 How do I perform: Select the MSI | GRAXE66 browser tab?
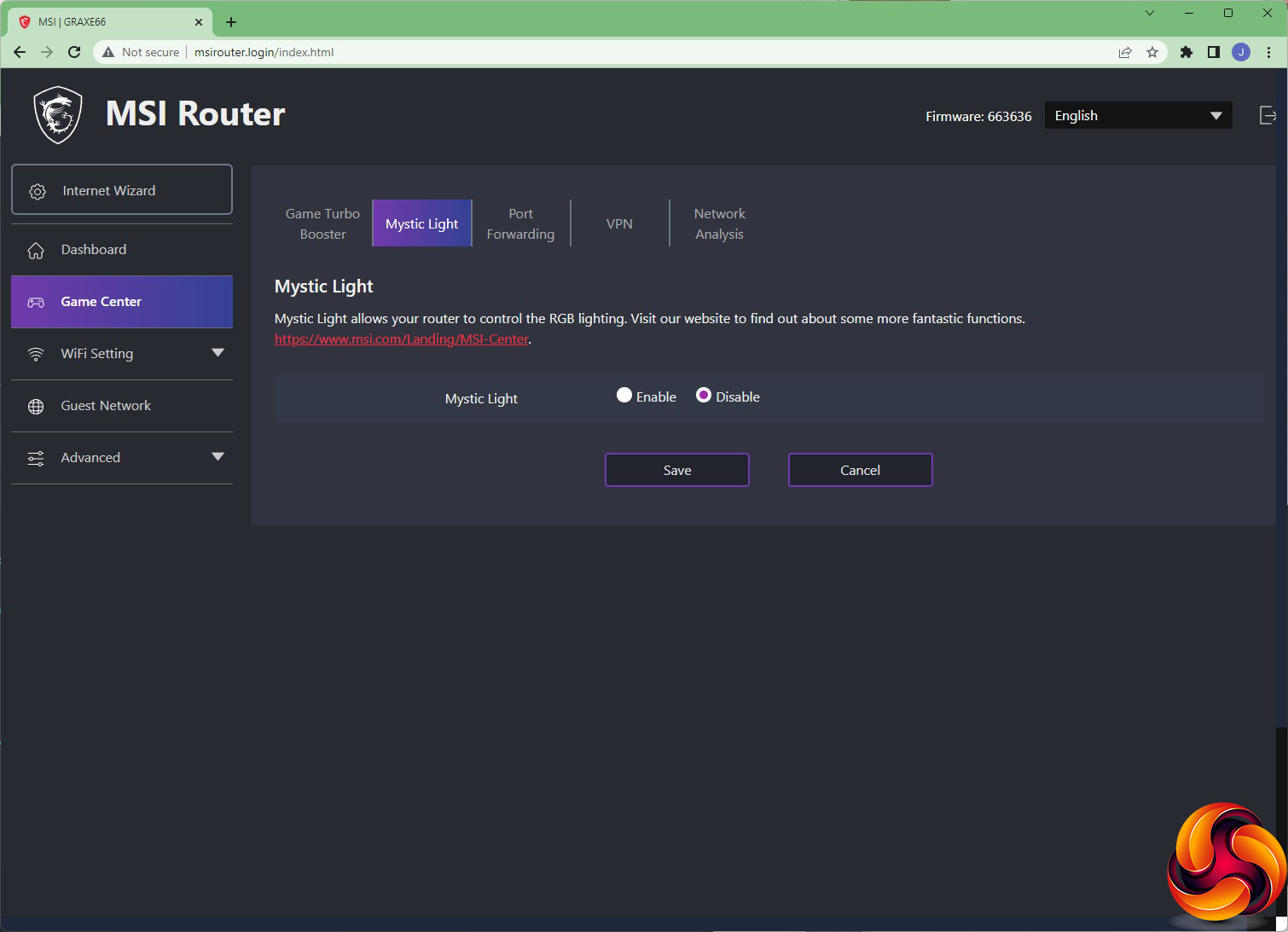coord(110,22)
